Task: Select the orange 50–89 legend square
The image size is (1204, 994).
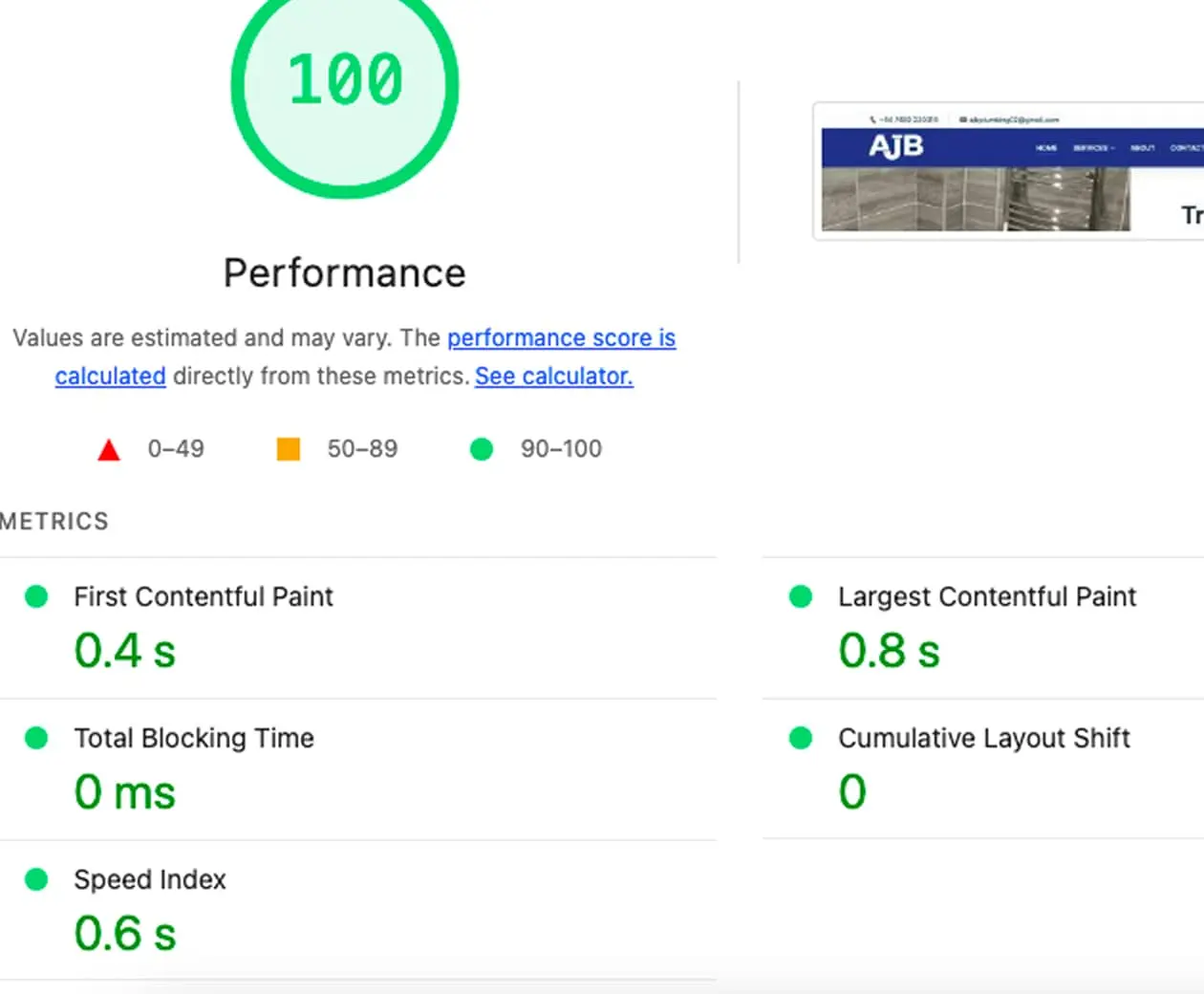Action: (x=288, y=448)
